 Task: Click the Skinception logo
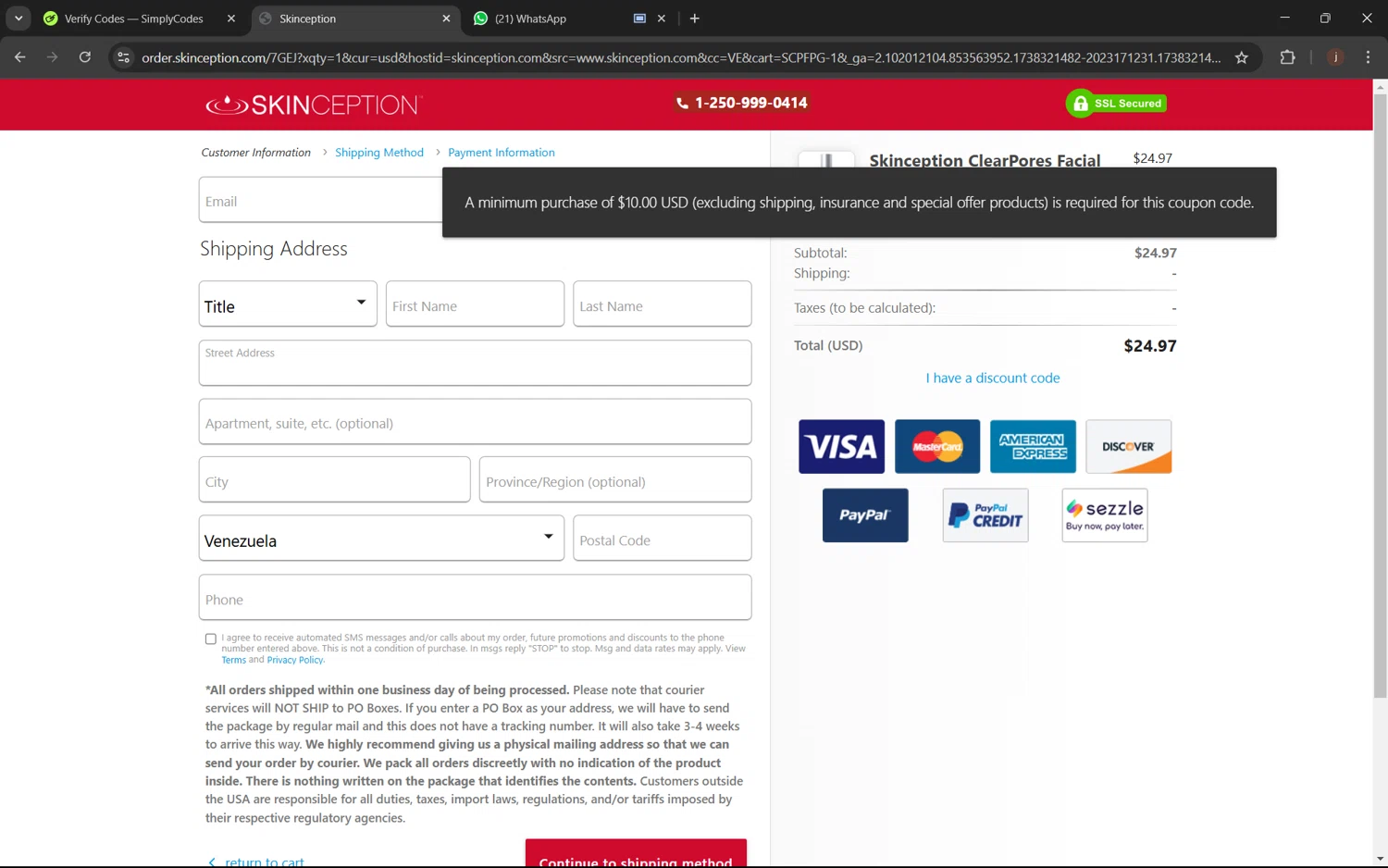click(314, 105)
